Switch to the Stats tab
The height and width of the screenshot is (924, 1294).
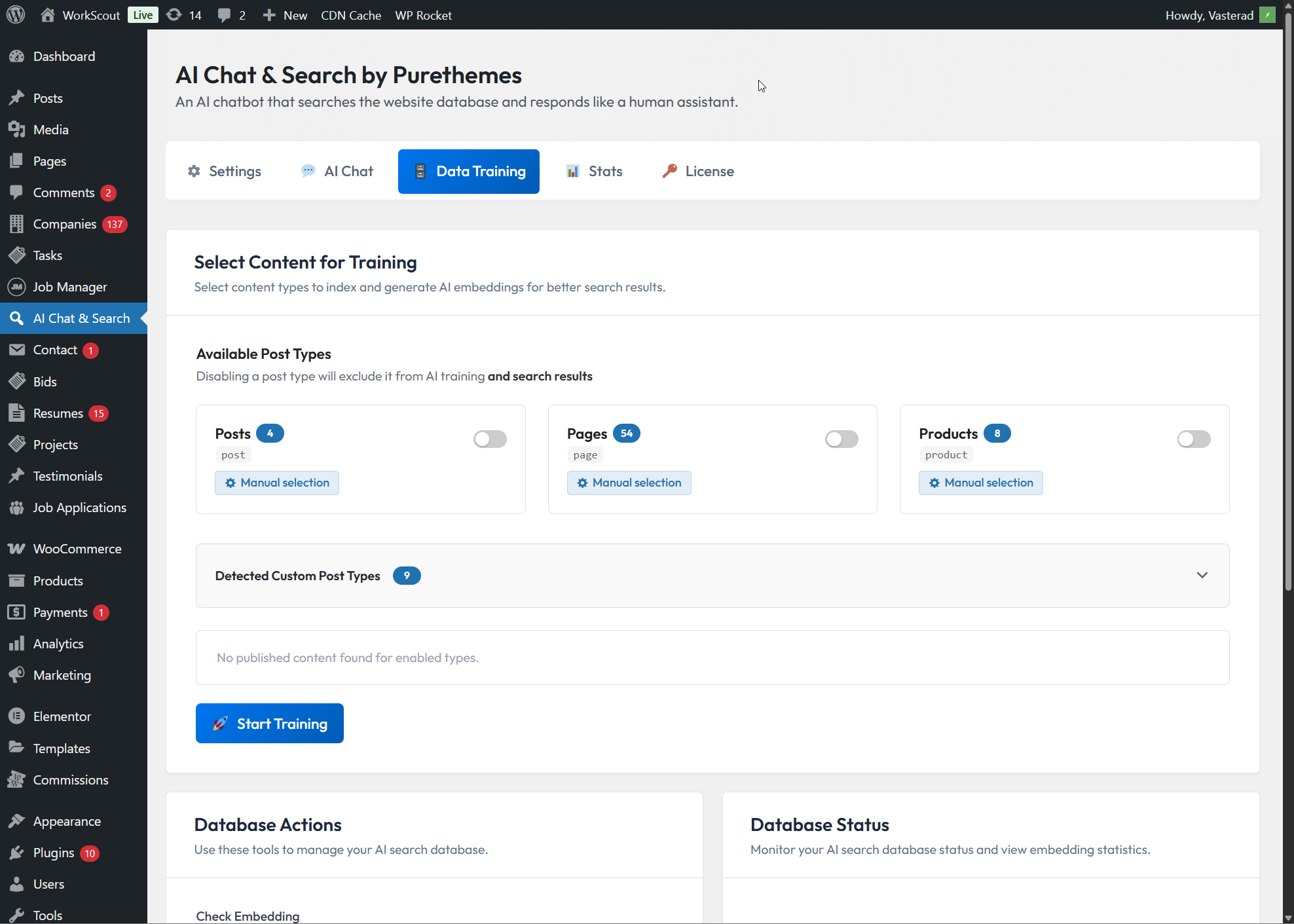[595, 171]
